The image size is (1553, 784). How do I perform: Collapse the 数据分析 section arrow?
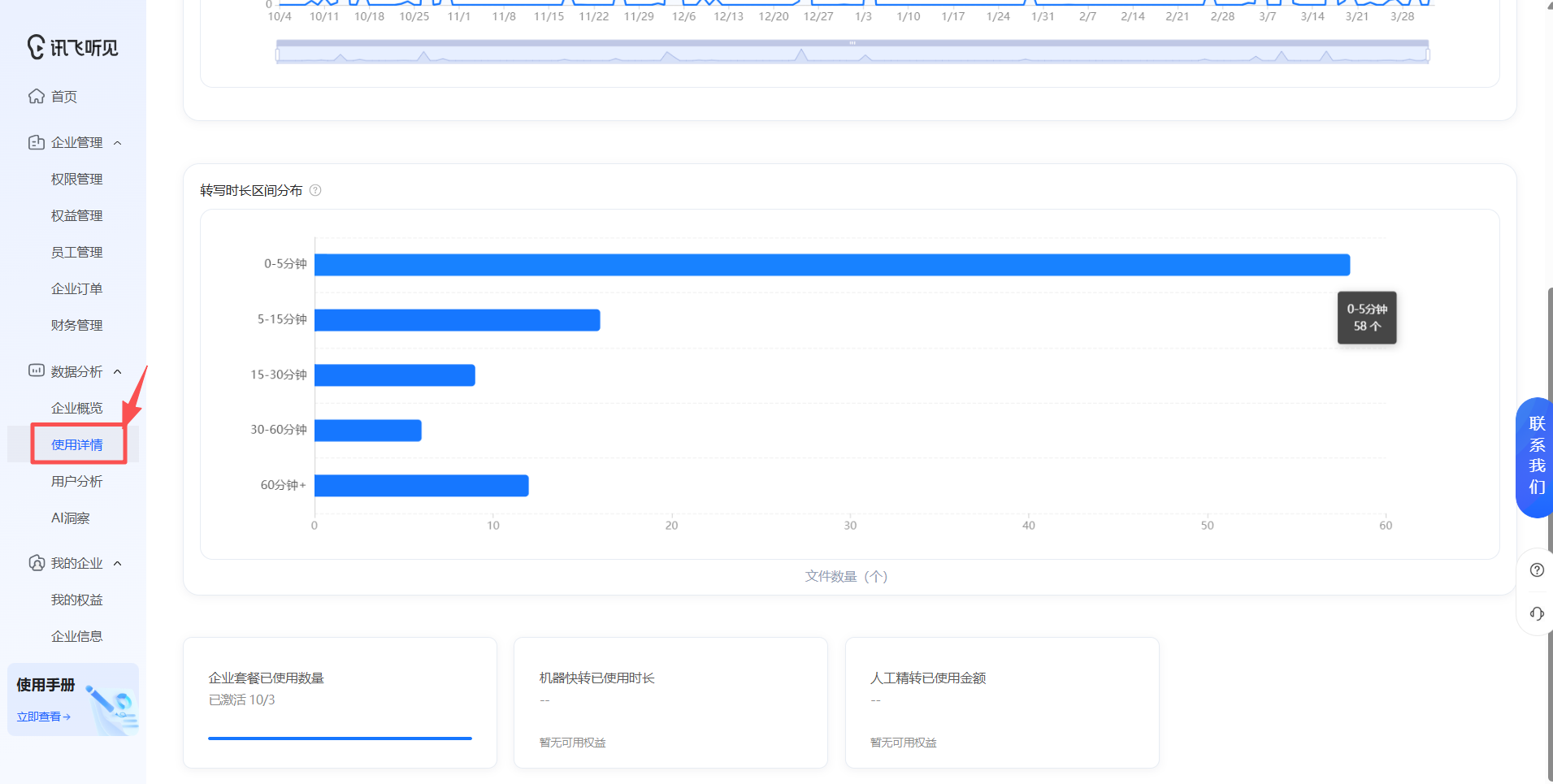[x=118, y=372]
